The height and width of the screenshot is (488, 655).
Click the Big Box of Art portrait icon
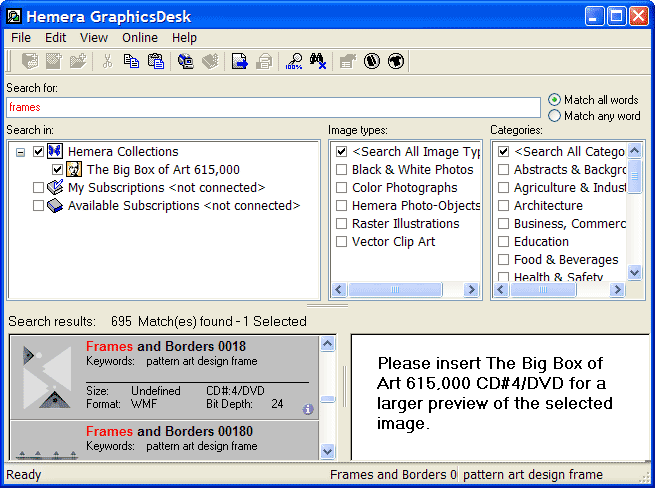point(74,169)
